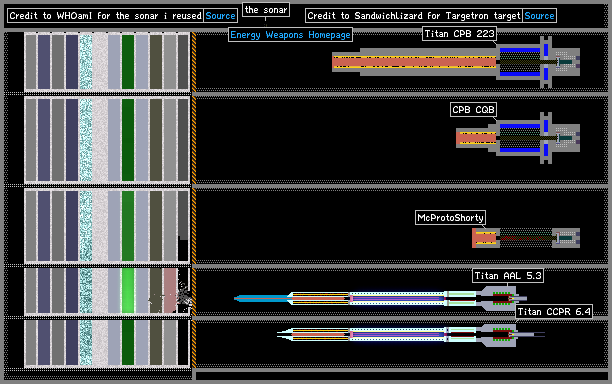Screen dimensions: 612x384
Task: Click the teal speckled column in first target
Action: tap(86, 62)
